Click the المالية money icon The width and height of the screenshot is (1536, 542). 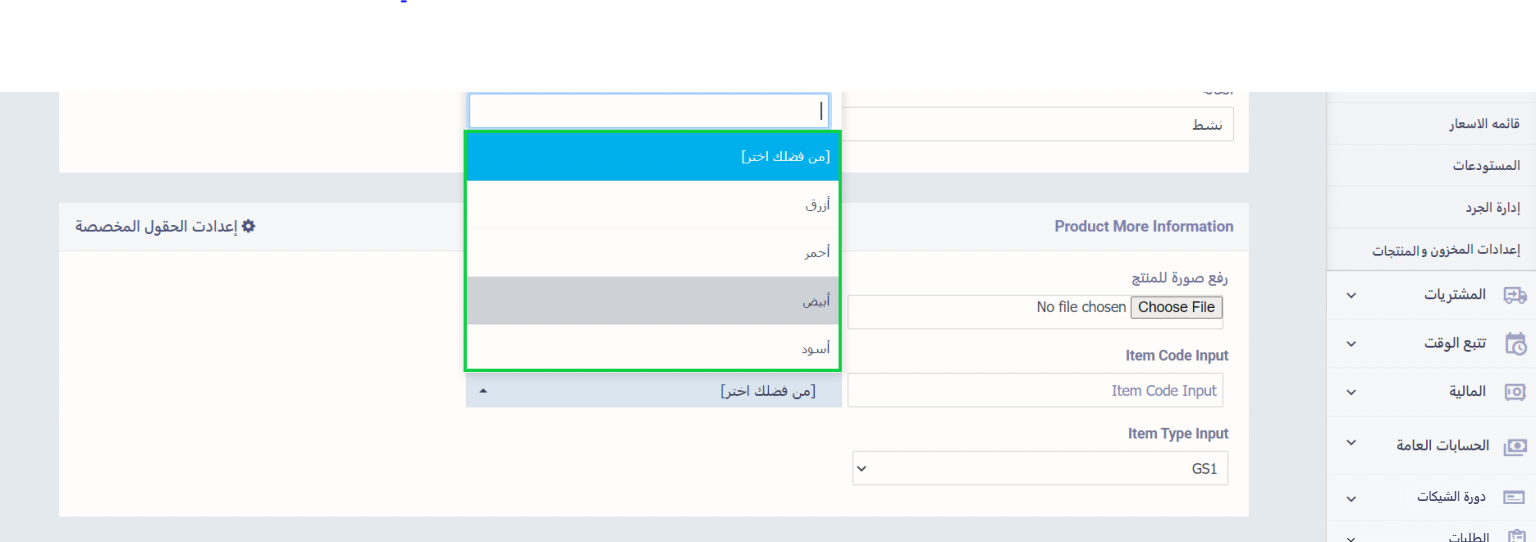(1515, 392)
